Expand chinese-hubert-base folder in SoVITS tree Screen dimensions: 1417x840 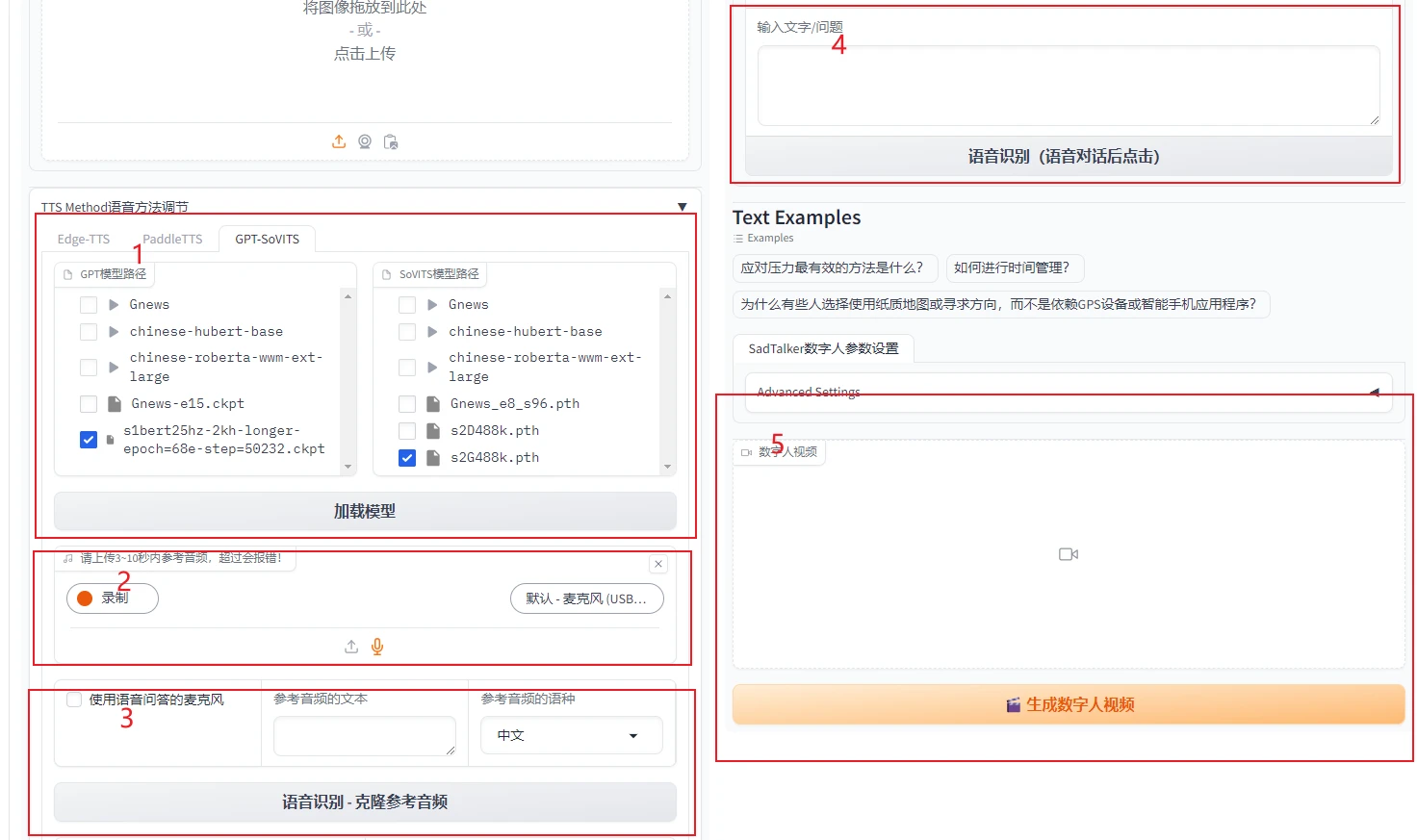coord(432,332)
